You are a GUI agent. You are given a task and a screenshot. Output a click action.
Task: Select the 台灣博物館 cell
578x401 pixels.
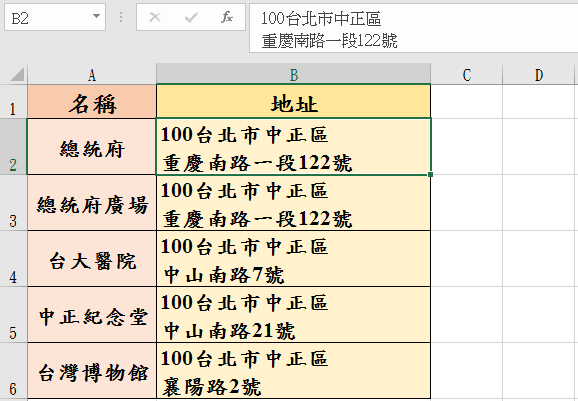(92, 371)
